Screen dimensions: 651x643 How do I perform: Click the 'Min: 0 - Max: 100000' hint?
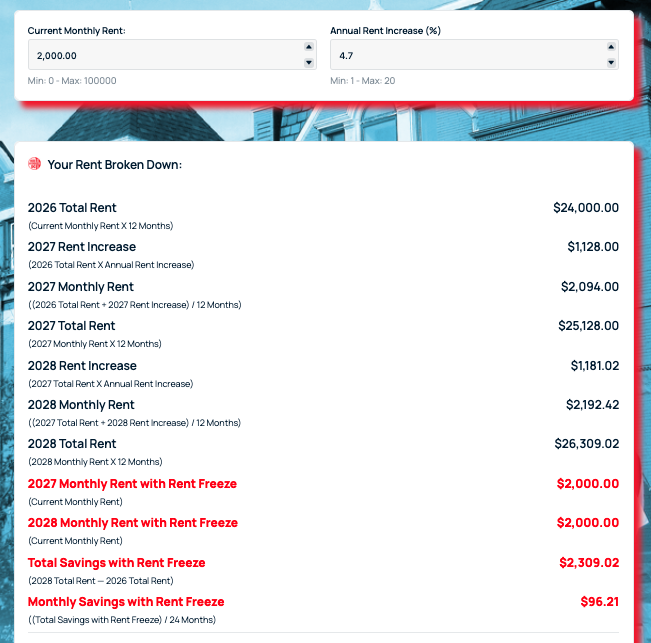(72, 81)
